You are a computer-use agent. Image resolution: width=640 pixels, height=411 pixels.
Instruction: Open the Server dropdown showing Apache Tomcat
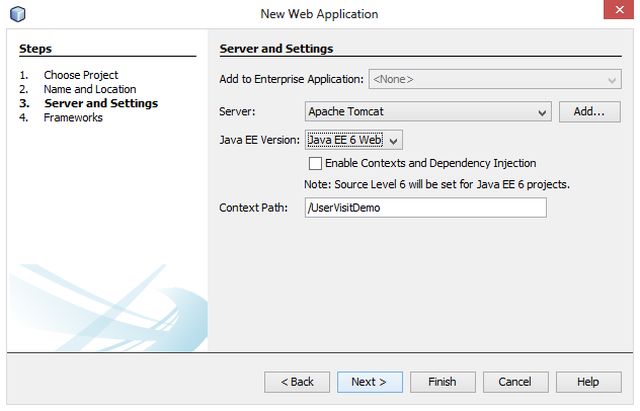428,112
